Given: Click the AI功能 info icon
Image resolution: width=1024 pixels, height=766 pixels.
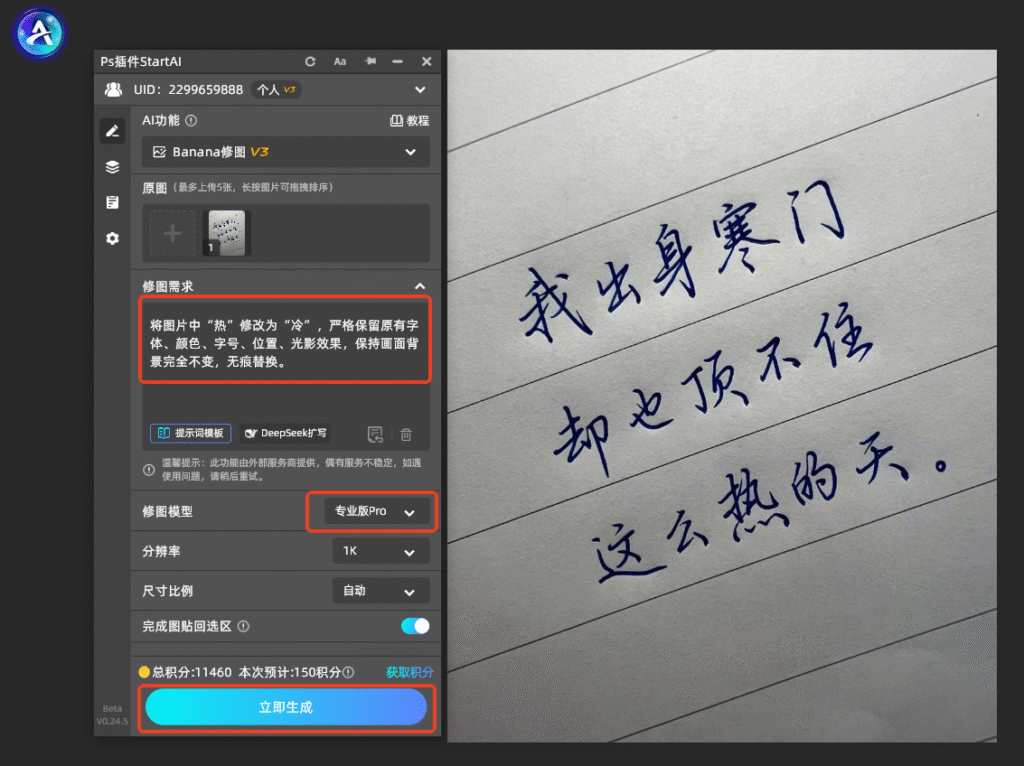Looking at the screenshot, I should [191, 121].
